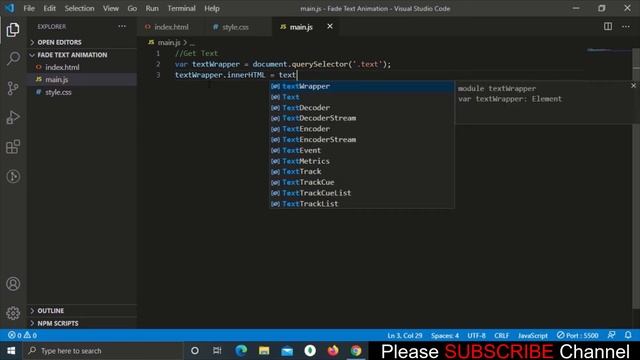This screenshot has height=360, width=640.
Task: Click JavaScript language mode selector
Action: [533, 336]
